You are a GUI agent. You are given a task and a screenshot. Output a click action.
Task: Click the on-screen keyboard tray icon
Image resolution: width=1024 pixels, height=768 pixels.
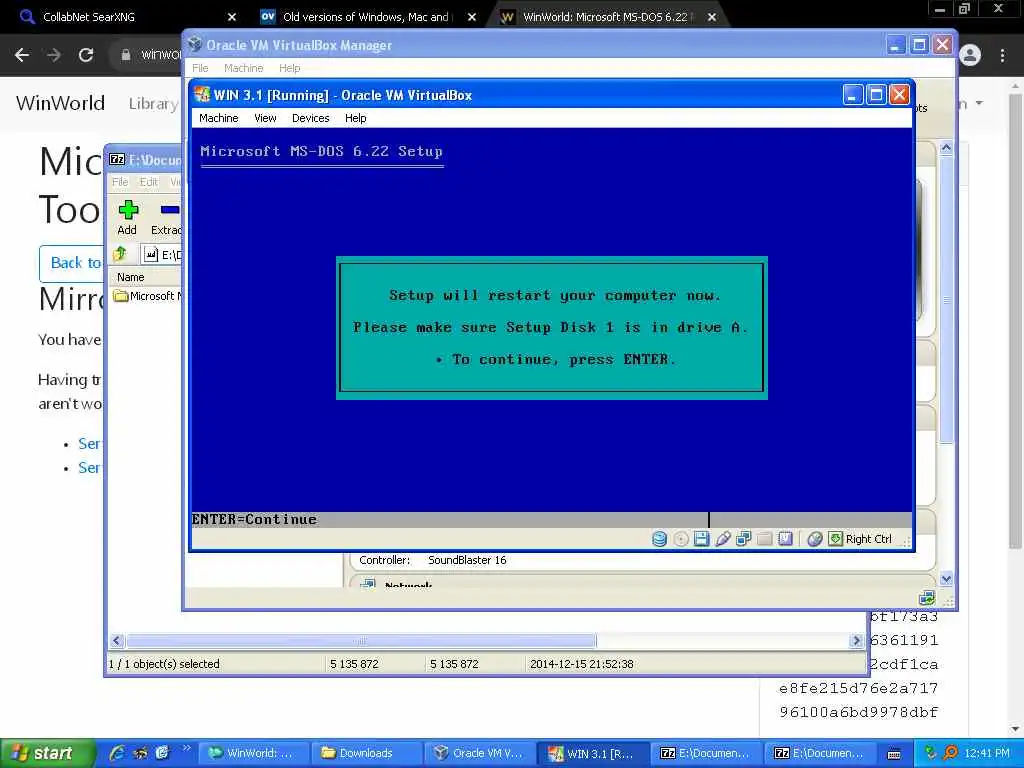(x=894, y=754)
